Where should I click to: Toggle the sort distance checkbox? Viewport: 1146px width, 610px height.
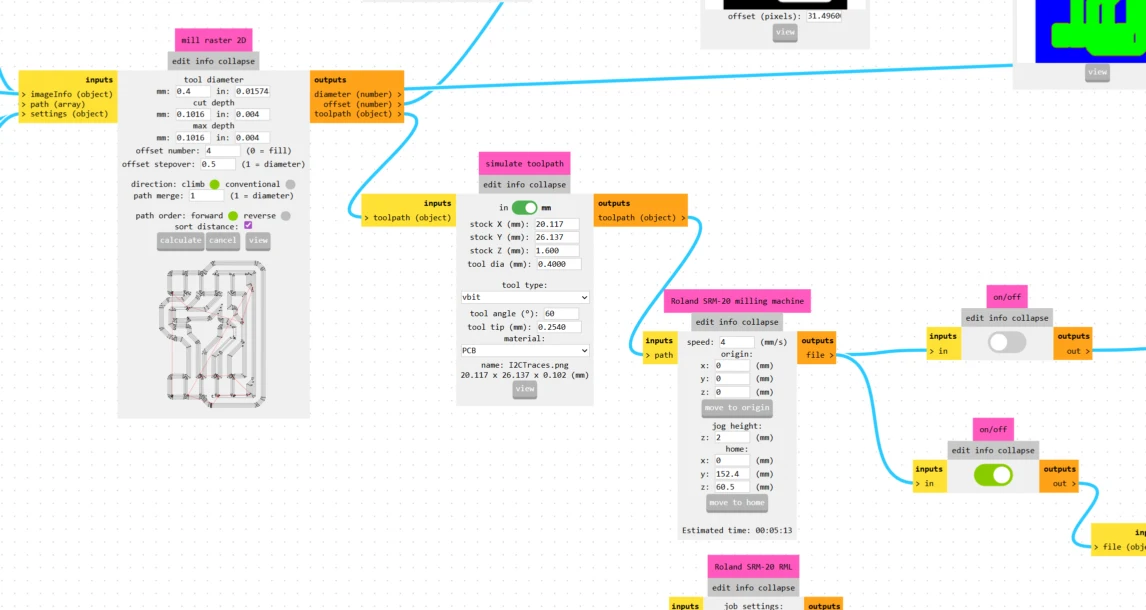pyautogui.click(x=248, y=226)
